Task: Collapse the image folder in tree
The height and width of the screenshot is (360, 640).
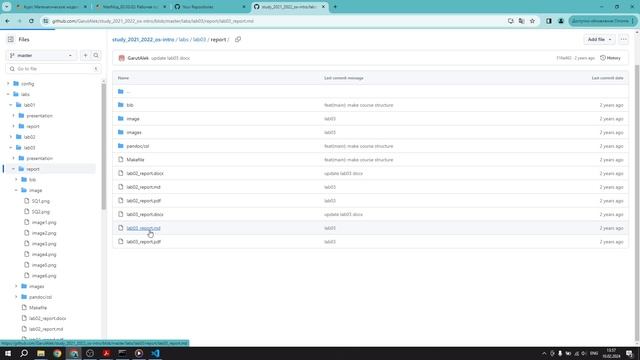Action: tap(16, 190)
